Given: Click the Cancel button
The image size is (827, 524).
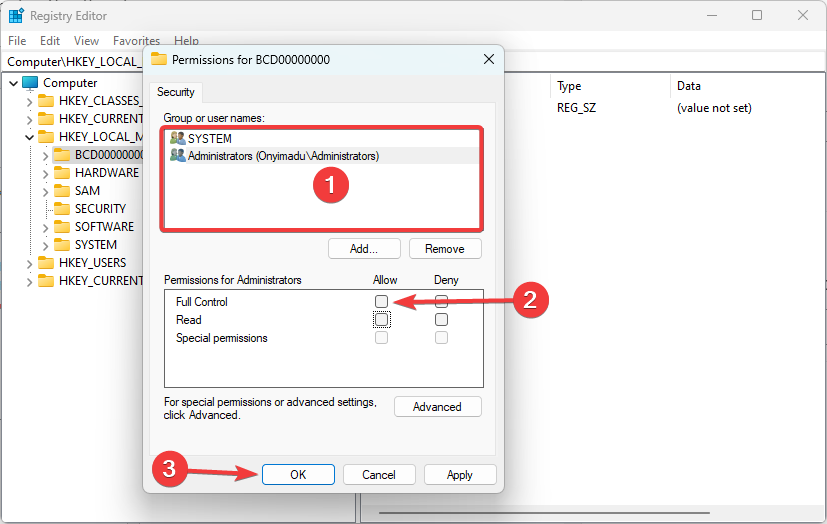Looking at the screenshot, I should point(379,474).
